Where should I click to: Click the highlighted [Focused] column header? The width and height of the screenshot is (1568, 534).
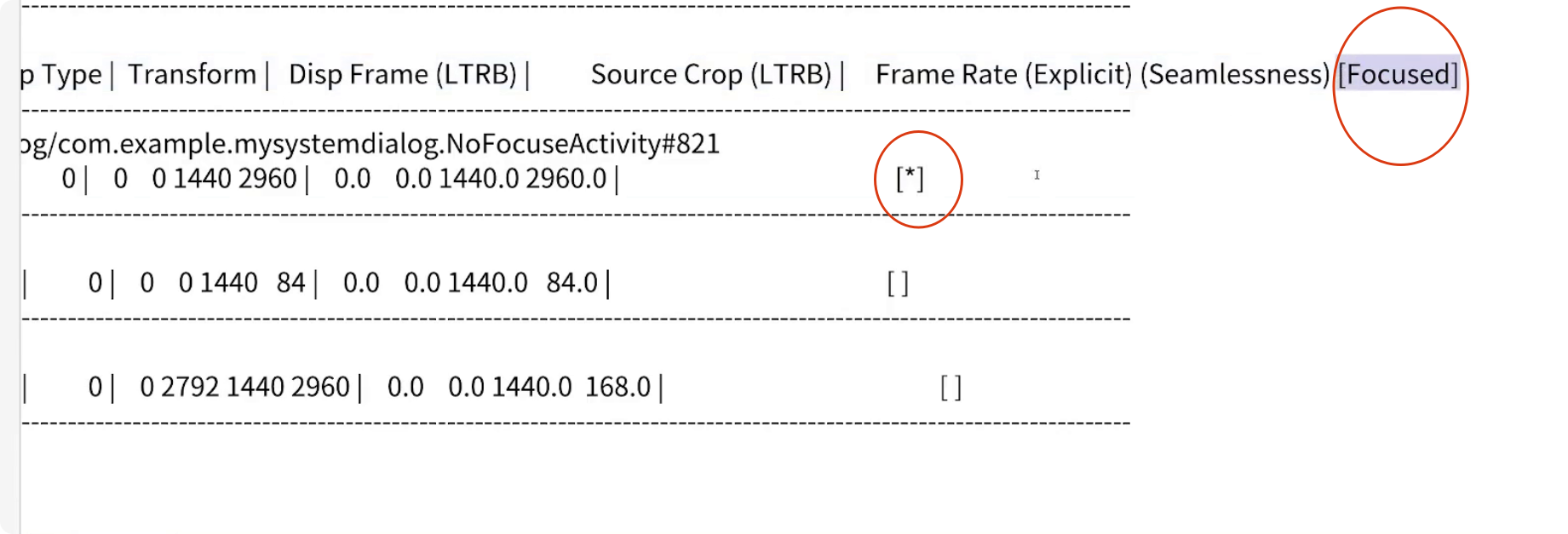(x=1398, y=75)
